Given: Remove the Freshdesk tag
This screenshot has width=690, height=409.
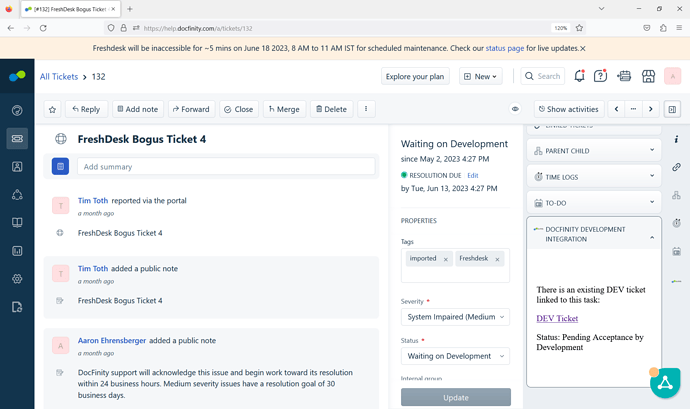Looking at the screenshot, I should [x=497, y=259].
